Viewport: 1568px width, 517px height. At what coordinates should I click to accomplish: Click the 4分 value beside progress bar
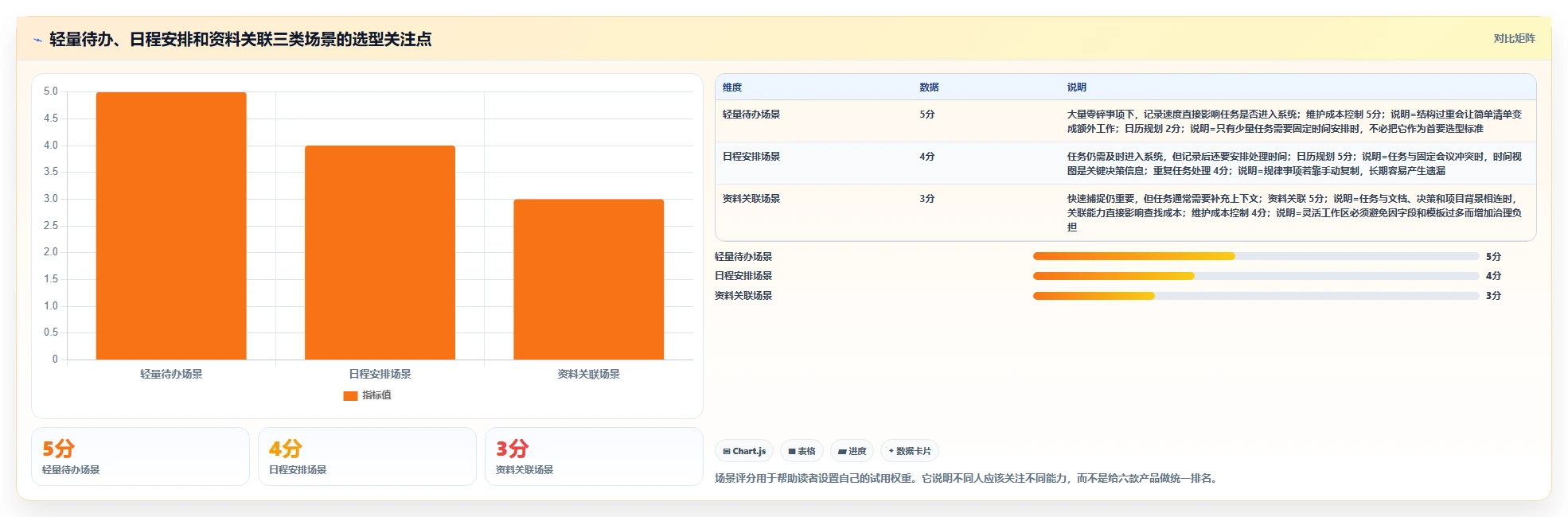[1493, 276]
